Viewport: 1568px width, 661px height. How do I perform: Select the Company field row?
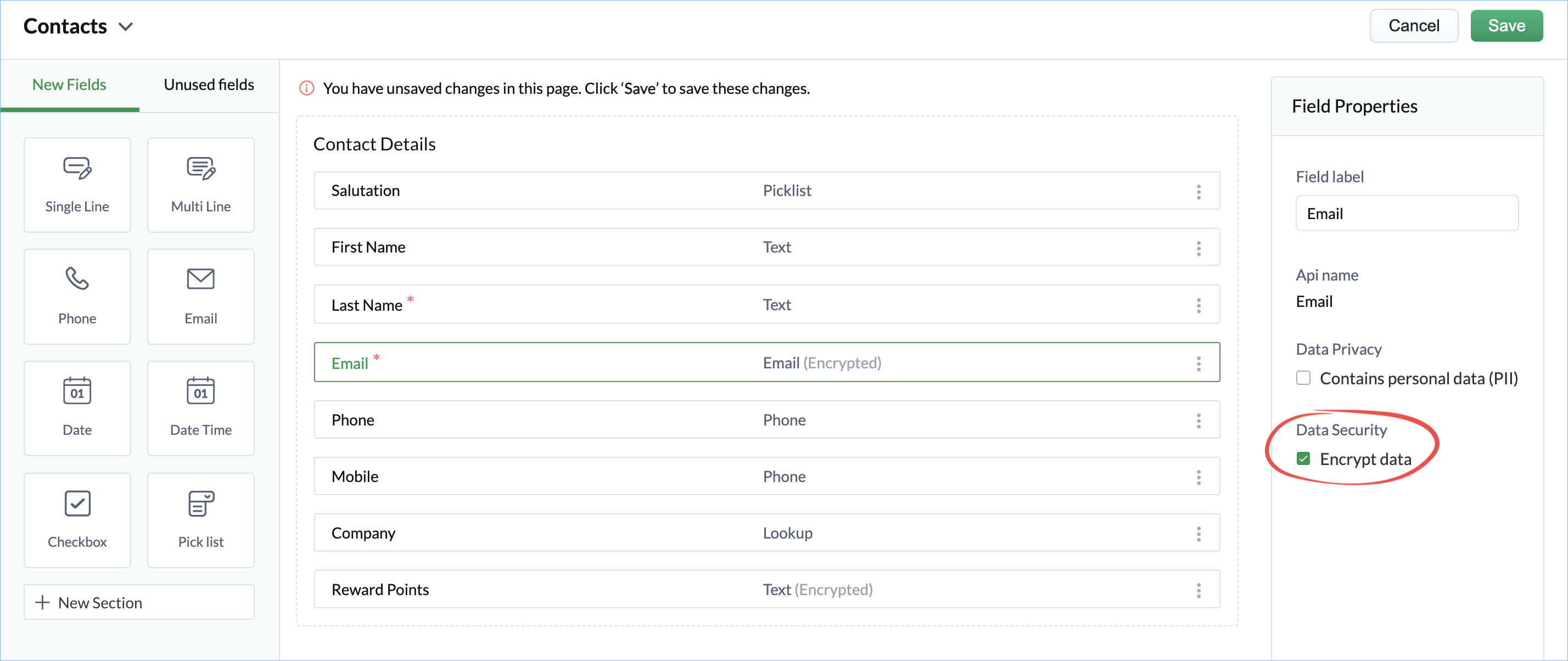point(767,533)
